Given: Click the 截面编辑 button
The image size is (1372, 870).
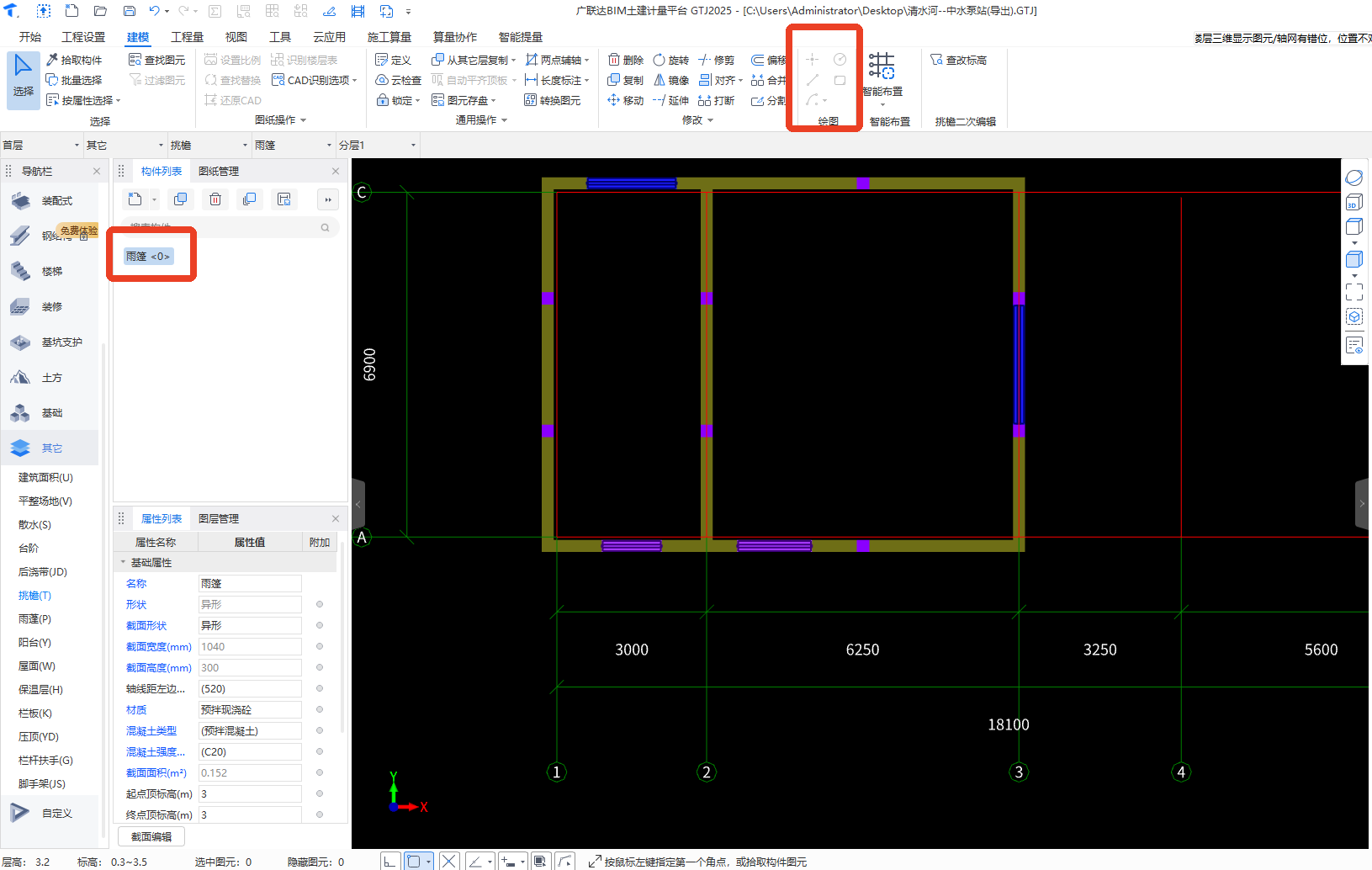Looking at the screenshot, I should point(151,836).
